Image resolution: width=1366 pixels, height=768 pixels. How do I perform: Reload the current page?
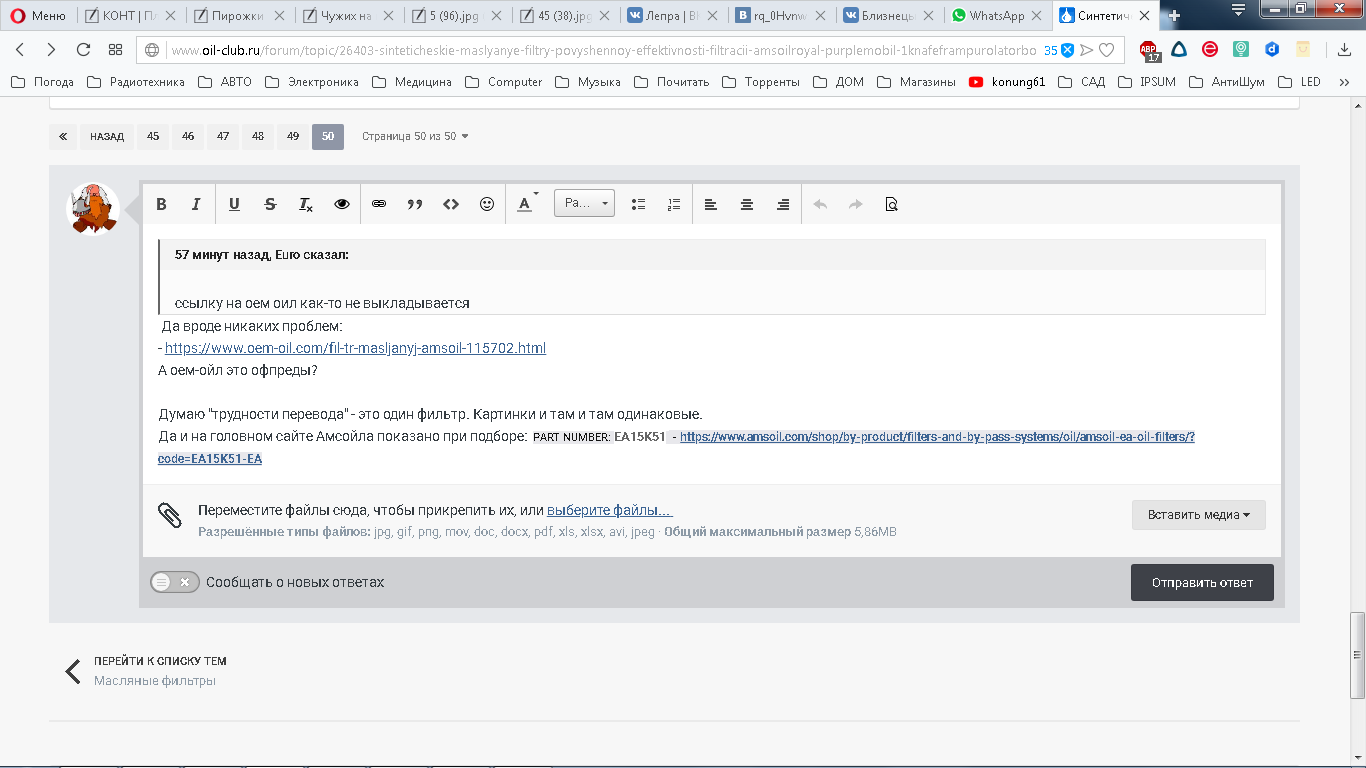pos(83,50)
